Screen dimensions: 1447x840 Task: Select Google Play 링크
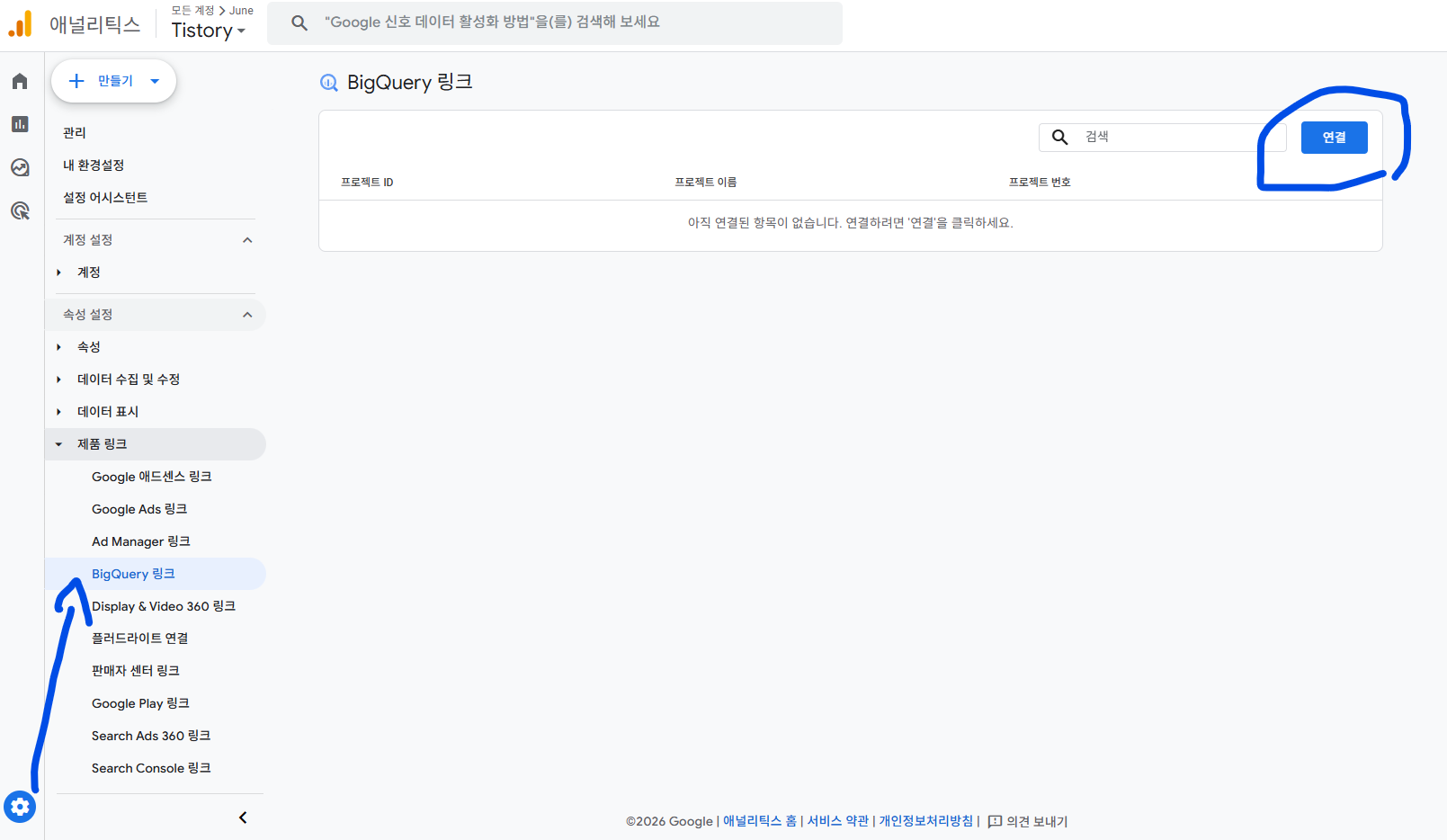(140, 703)
